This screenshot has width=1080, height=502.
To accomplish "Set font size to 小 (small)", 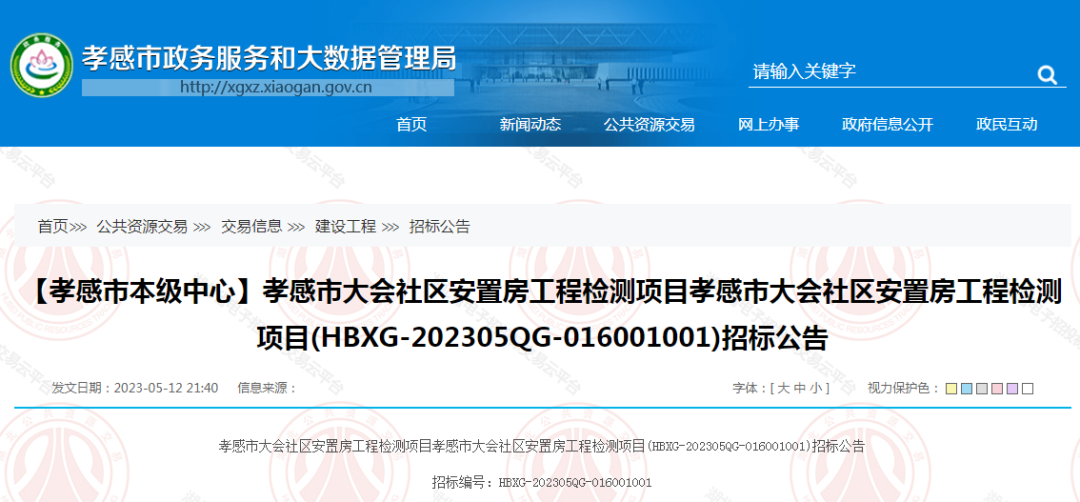I will (x=815, y=388).
